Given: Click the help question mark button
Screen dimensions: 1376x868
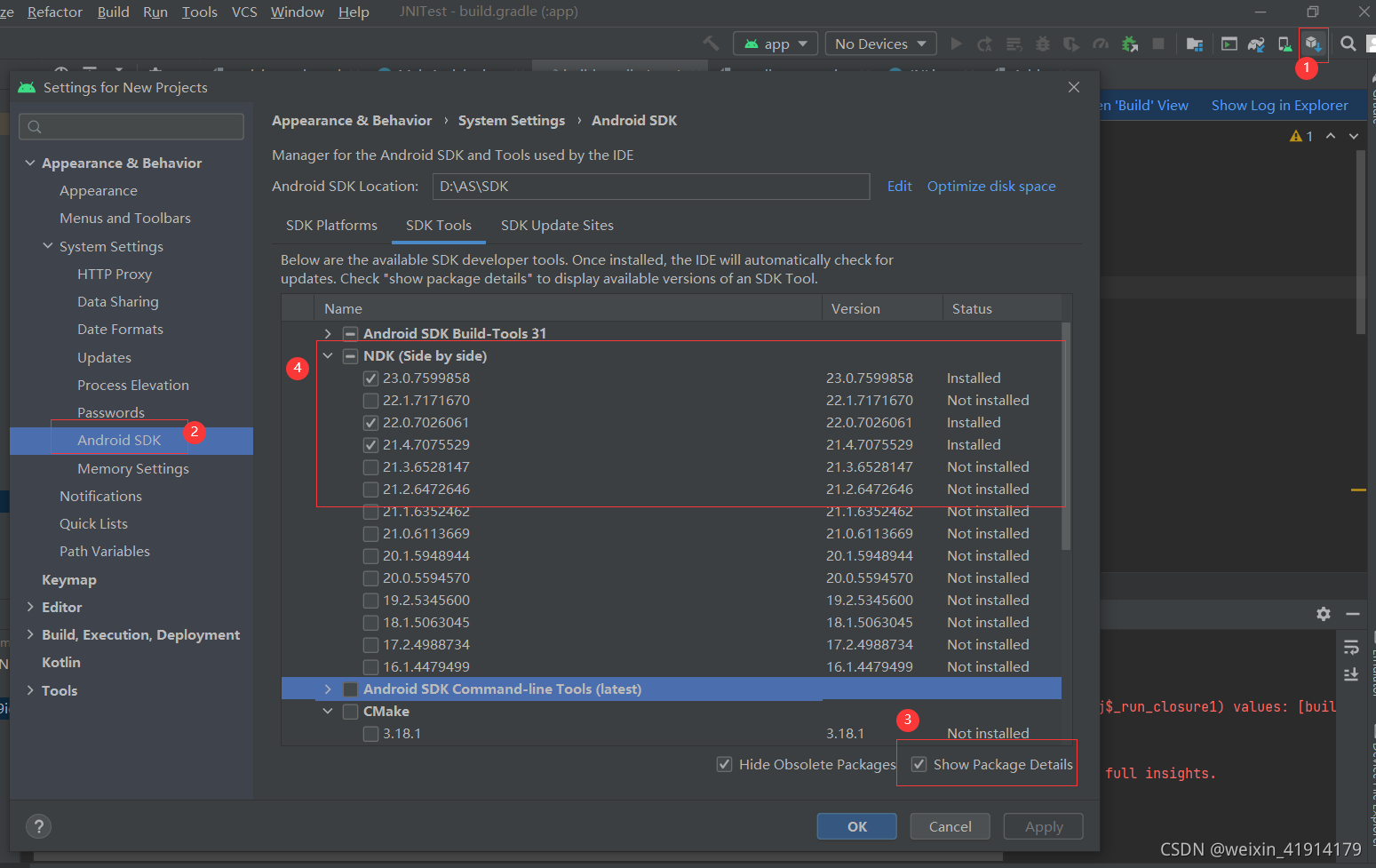Looking at the screenshot, I should pyautogui.click(x=38, y=826).
